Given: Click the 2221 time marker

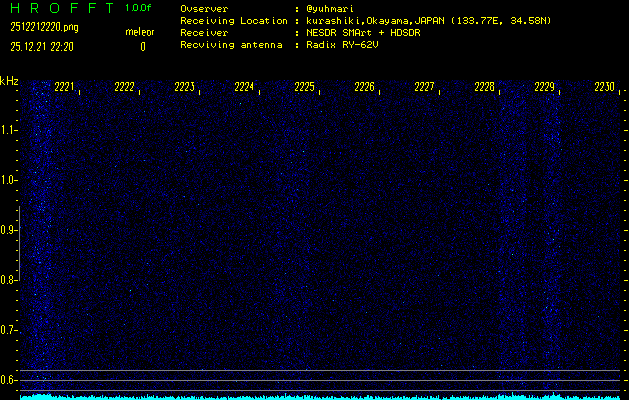Looking at the screenshot, I should click(64, 87).
